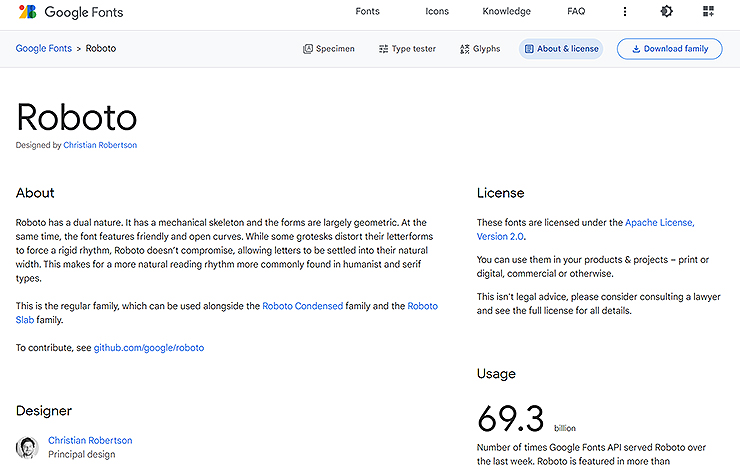Open the selected families grid icon
The height and width of the screenshot is (469, 740).
[708, 11]
